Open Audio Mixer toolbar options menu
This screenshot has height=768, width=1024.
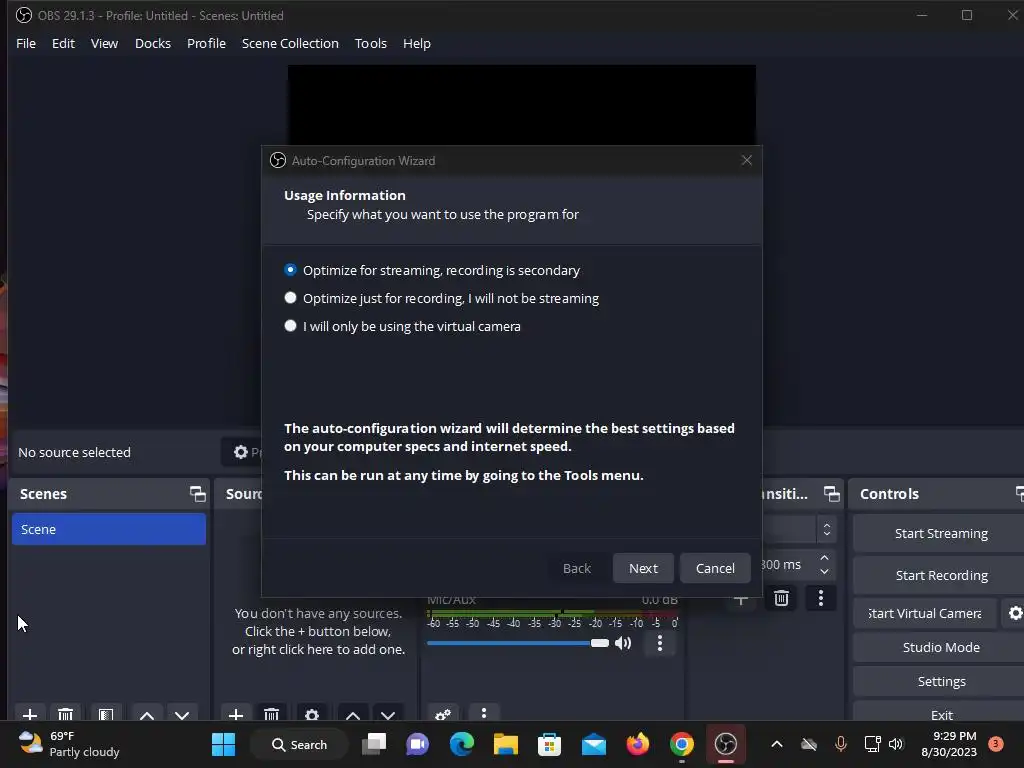pyautogui.click(x=484, y=713)
